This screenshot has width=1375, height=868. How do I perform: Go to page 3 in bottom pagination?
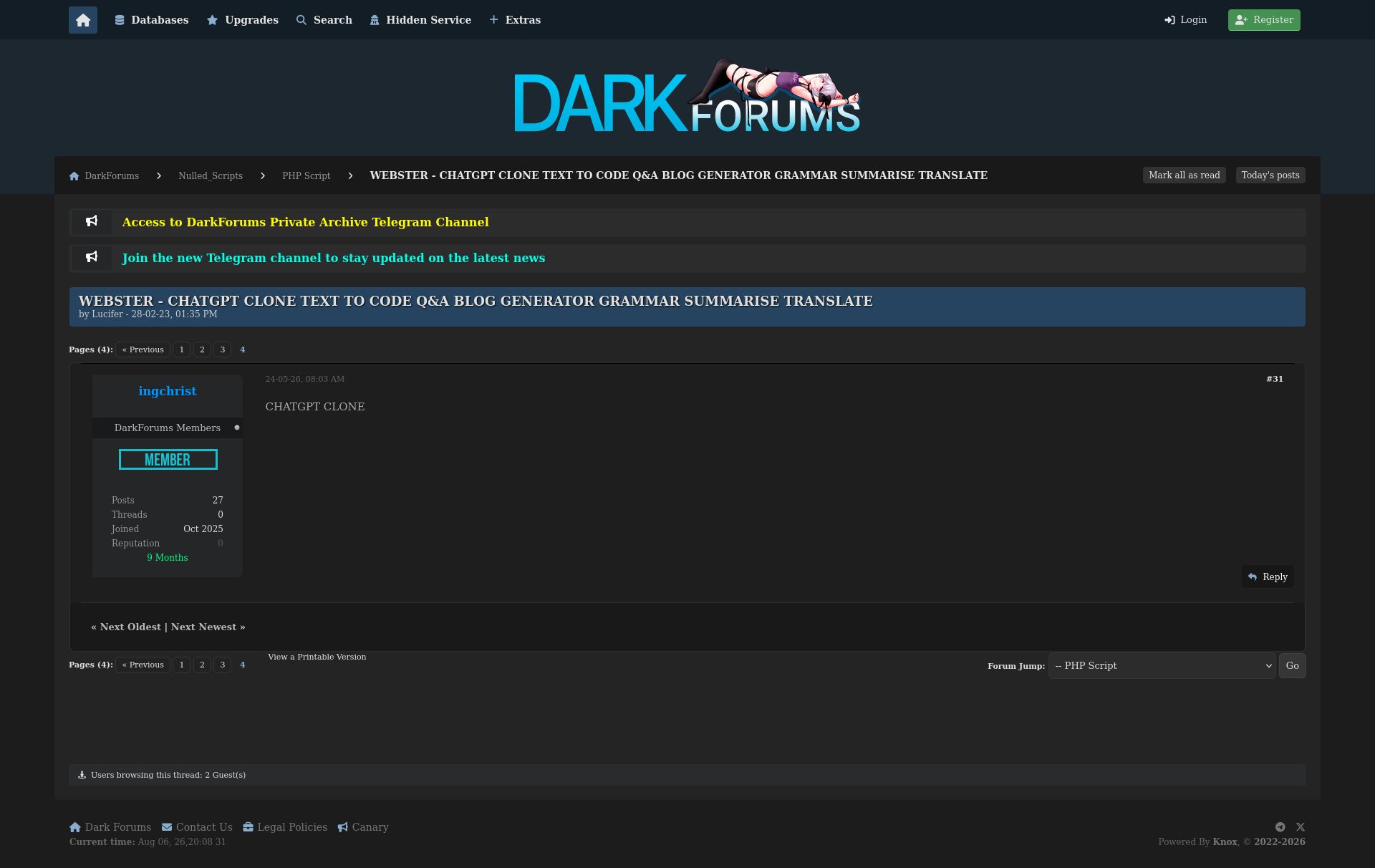point(223,665)
